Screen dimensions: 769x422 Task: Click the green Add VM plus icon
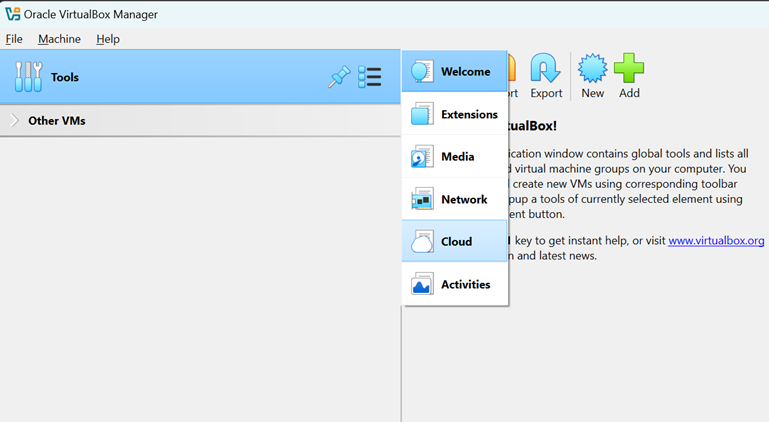click(x=629, y=68)
